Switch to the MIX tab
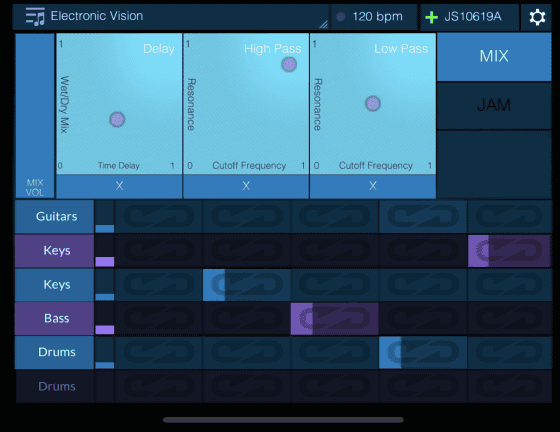560x432 pixels. [494, 56]
